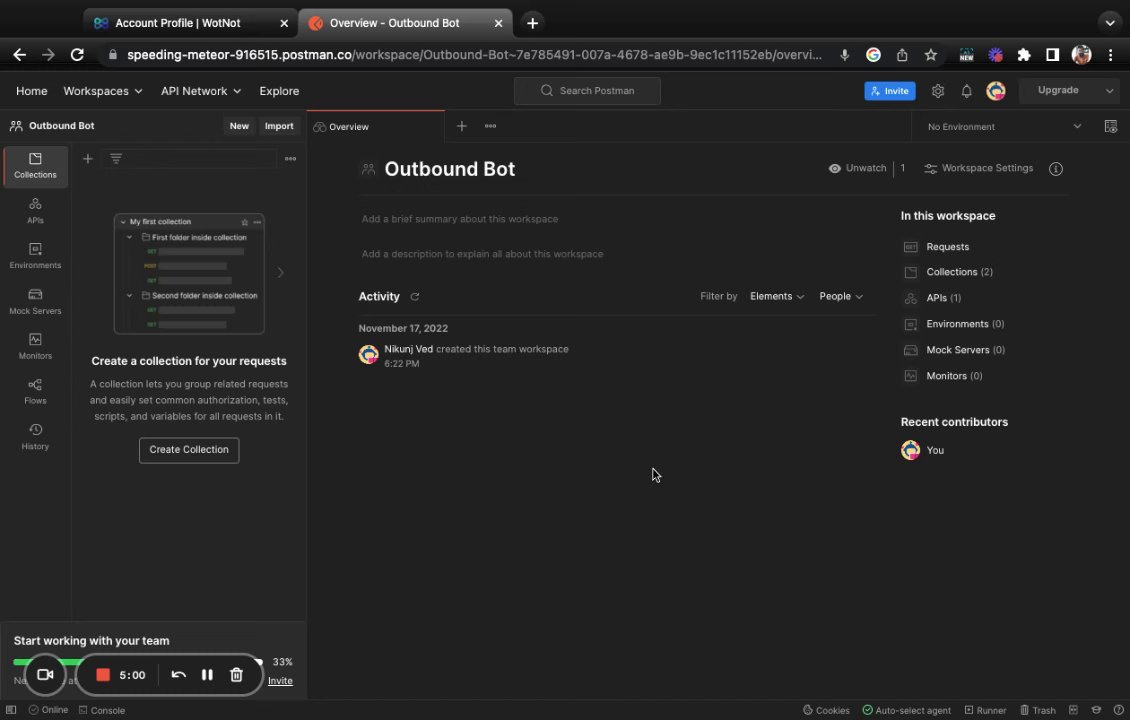Go to Home in Postman header

click(32, 91)
